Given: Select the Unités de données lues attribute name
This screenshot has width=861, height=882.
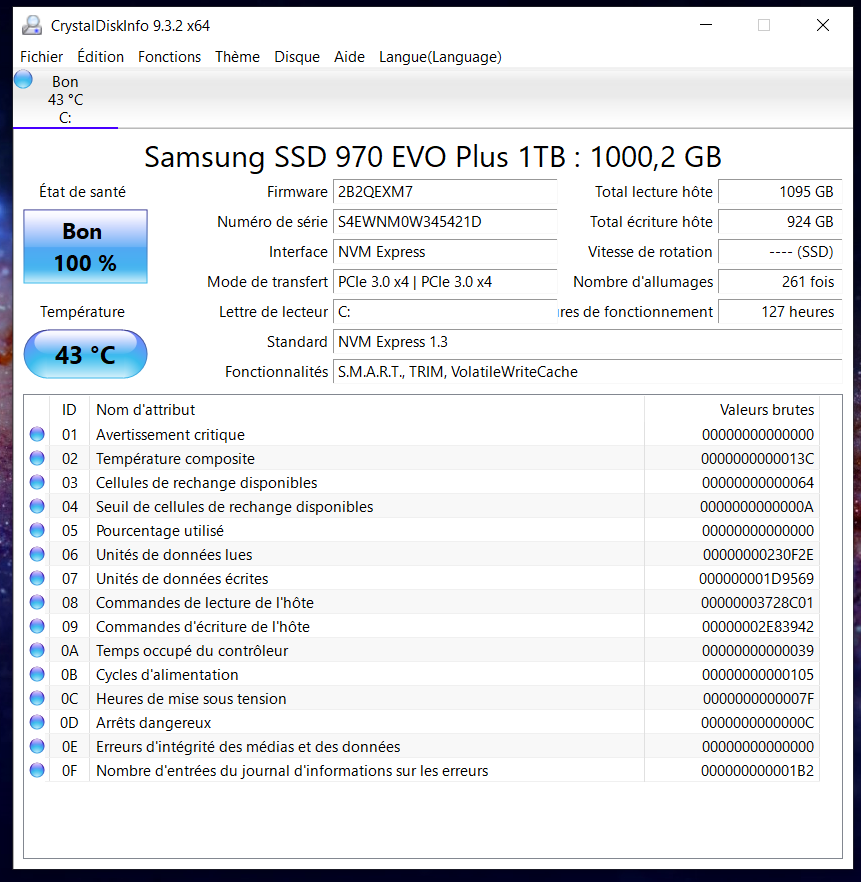Looking at the screenshot, I should point(174,555).
